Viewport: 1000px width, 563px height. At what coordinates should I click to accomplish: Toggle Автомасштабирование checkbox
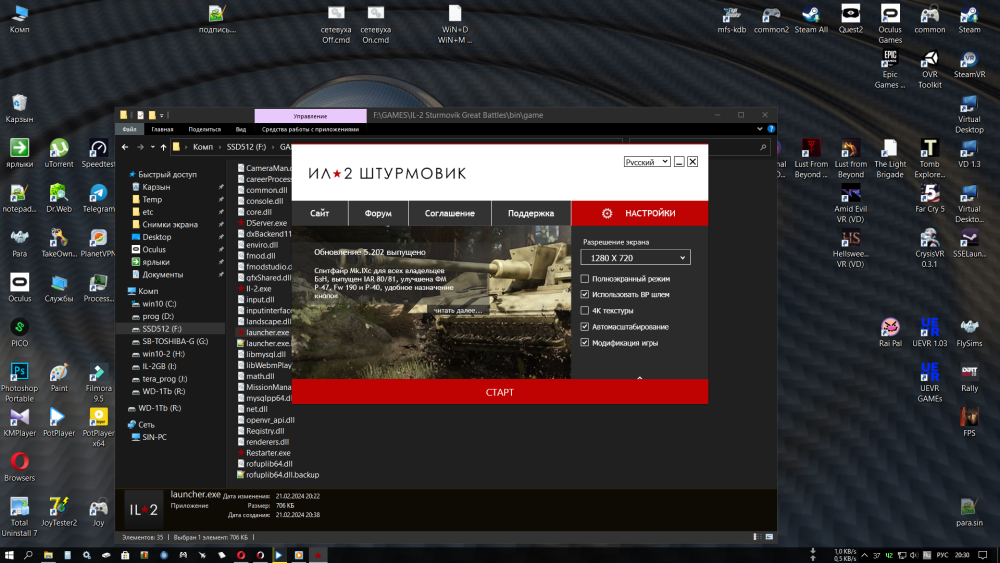[585, 326]
